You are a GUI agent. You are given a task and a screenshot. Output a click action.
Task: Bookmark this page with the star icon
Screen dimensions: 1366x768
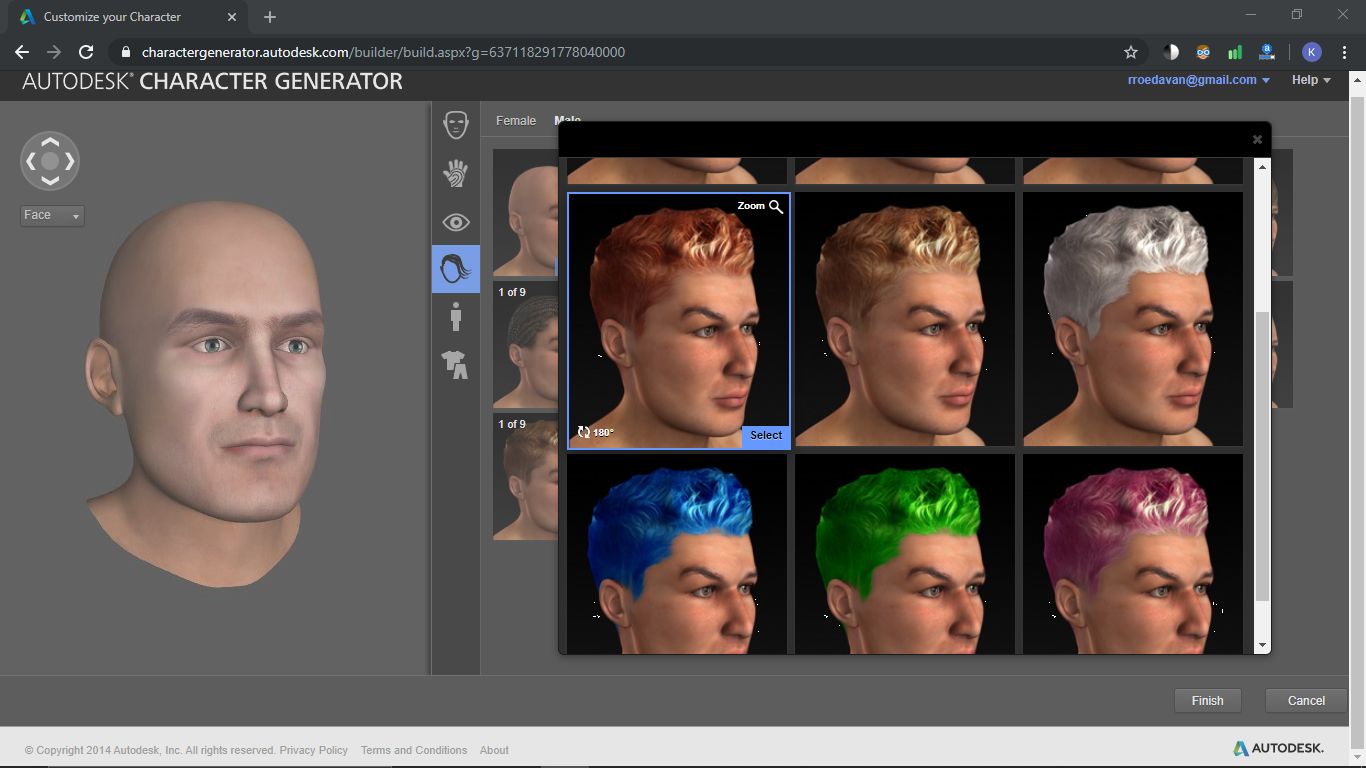(x=1131, y=52)
